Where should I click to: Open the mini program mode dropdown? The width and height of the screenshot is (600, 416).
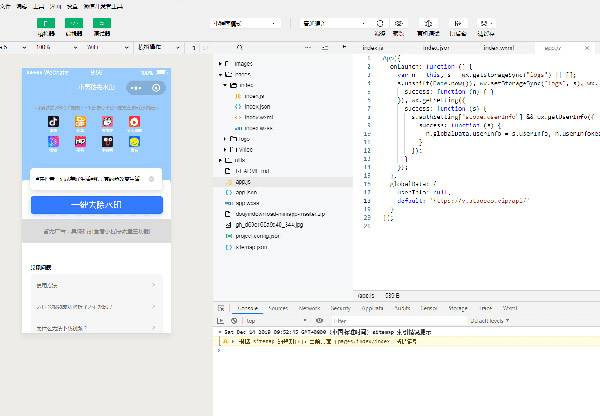click(x=245, y=22)
